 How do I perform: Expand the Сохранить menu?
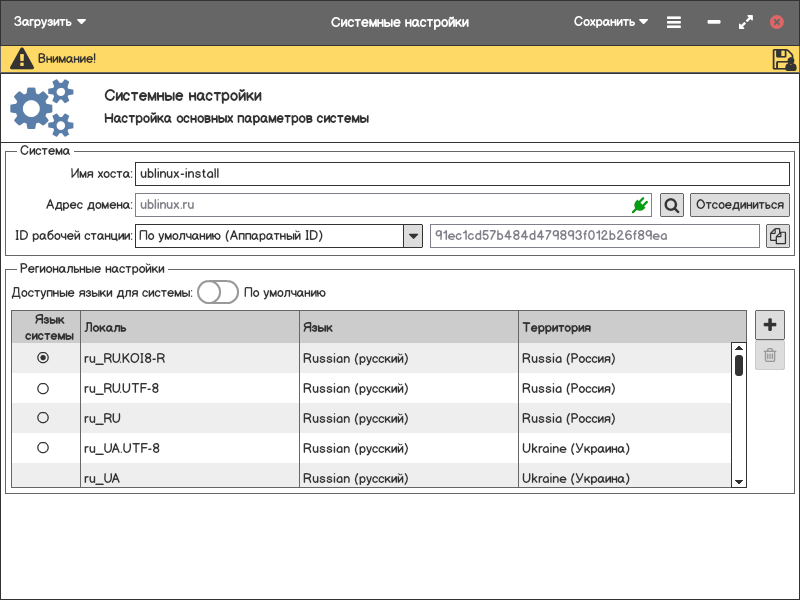tap(611, 22)
